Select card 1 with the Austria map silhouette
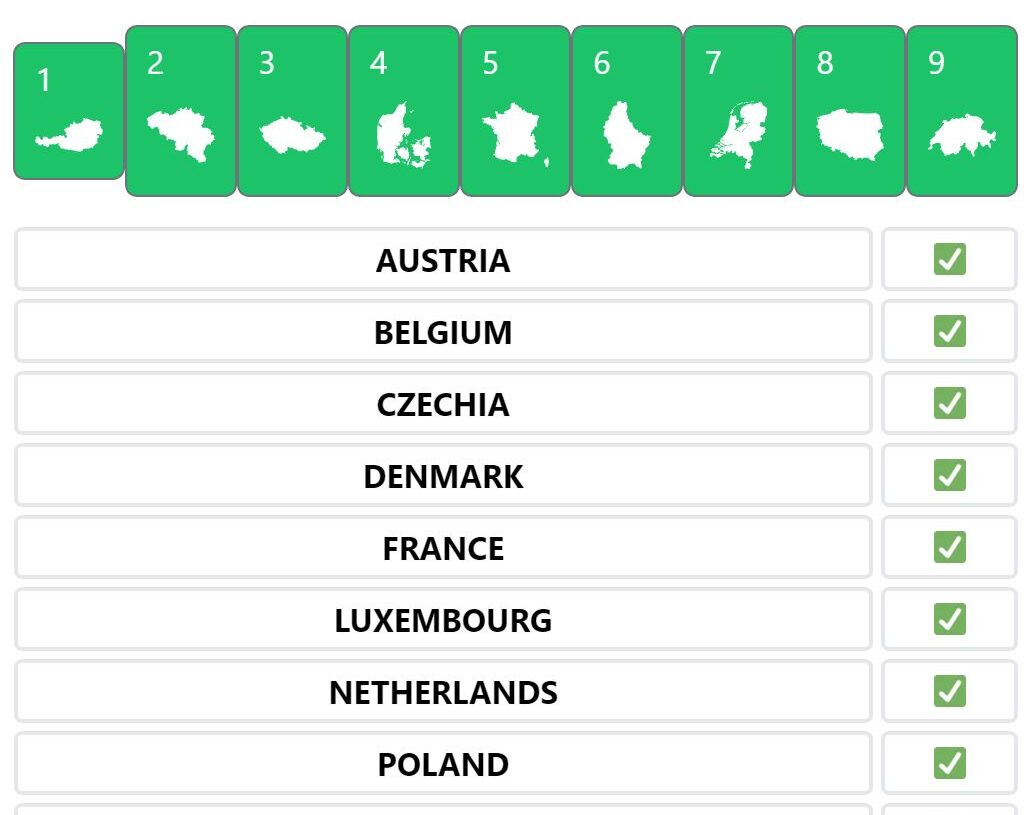The width and height of the screenshot is (1024, 815). [69, 111]
